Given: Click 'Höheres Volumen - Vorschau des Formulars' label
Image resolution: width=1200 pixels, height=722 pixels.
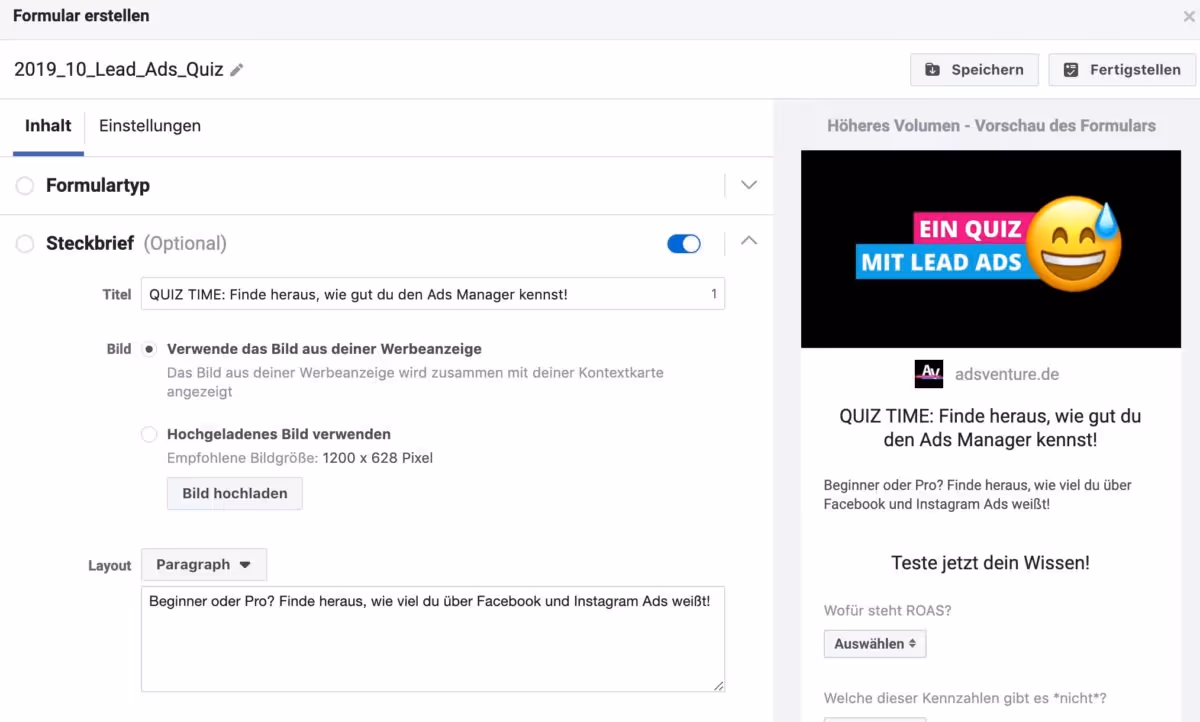Looking at the screenshot, I should [x=991, y=126].
